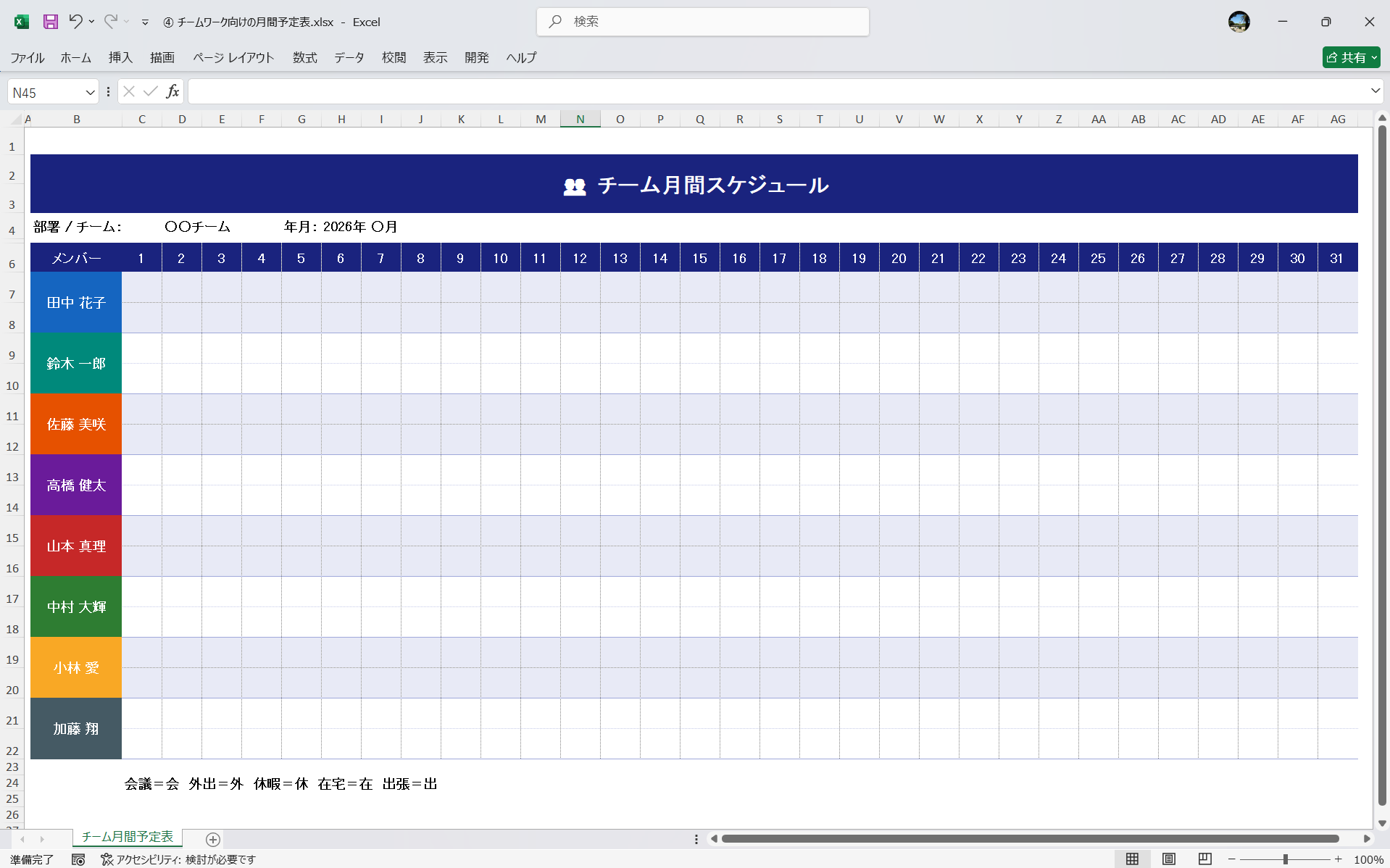Switch to Page Layout view icon
The height and width of the screenshot is (868, 1390).
pos(1169,859)
